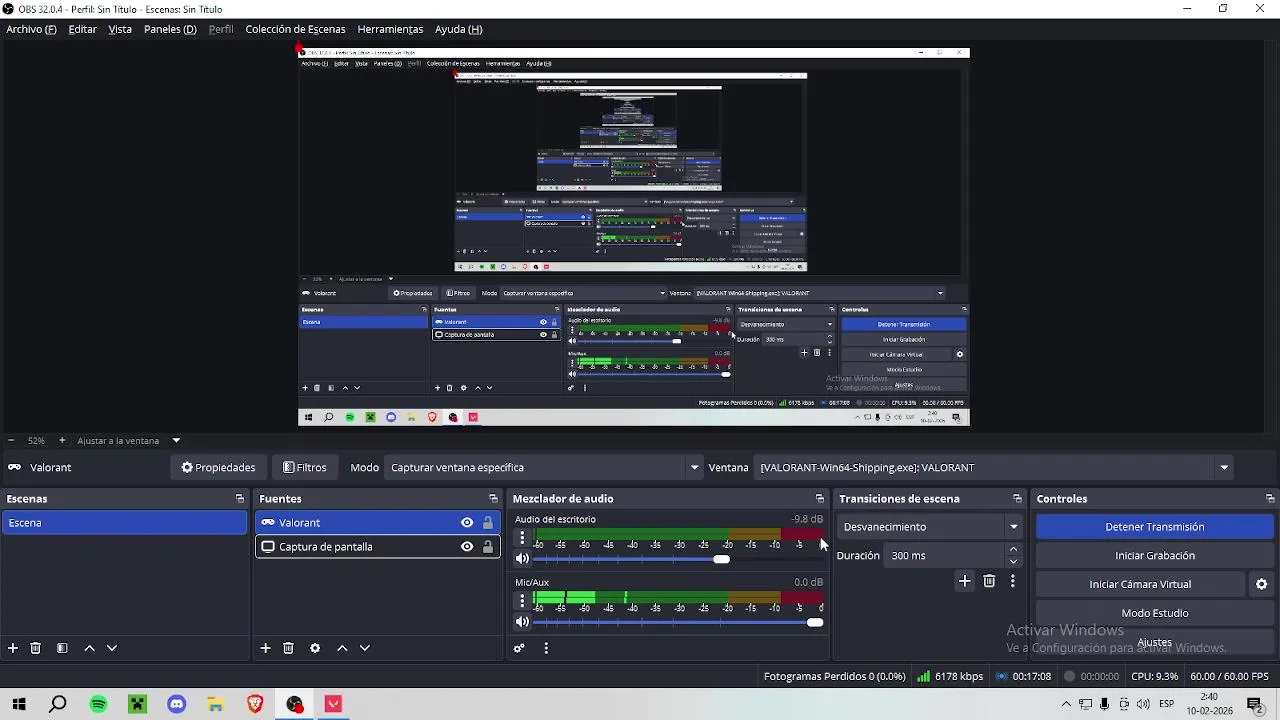Delete the selected scene with trash icon
1280x720 pixels.
coord(35,648)
